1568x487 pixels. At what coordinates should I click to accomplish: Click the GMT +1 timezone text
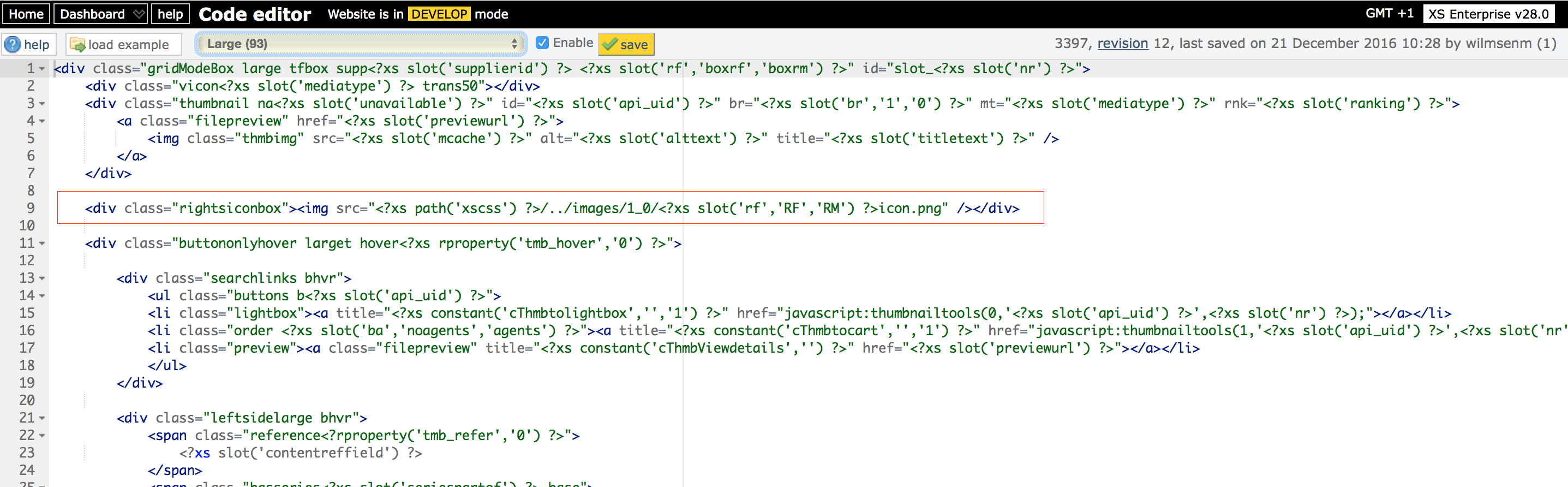(1389, 14)
